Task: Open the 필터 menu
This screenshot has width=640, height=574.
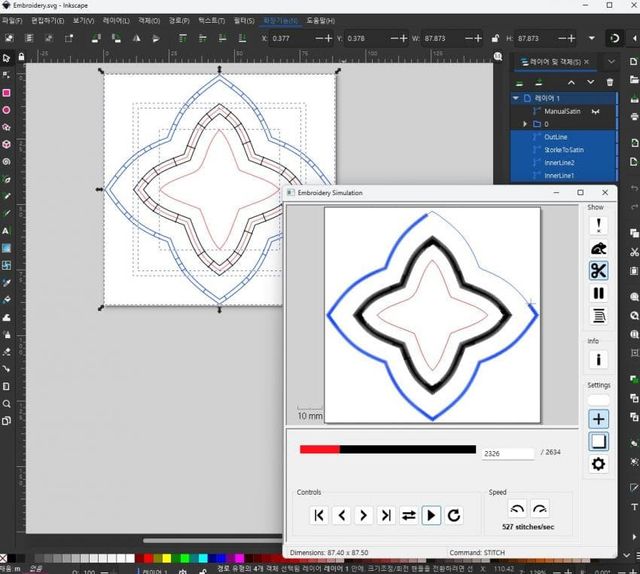Action: pyautogui.click(x=243, y=20)
